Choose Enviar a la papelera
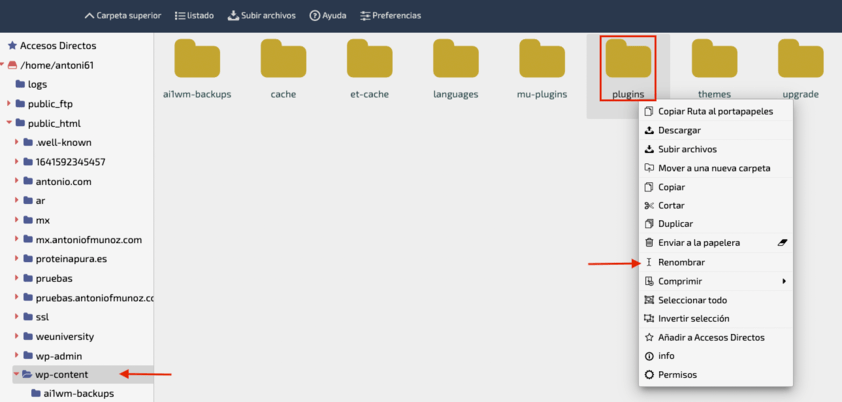This screenshot has height=402, width=842. click(x=716, y=243)
